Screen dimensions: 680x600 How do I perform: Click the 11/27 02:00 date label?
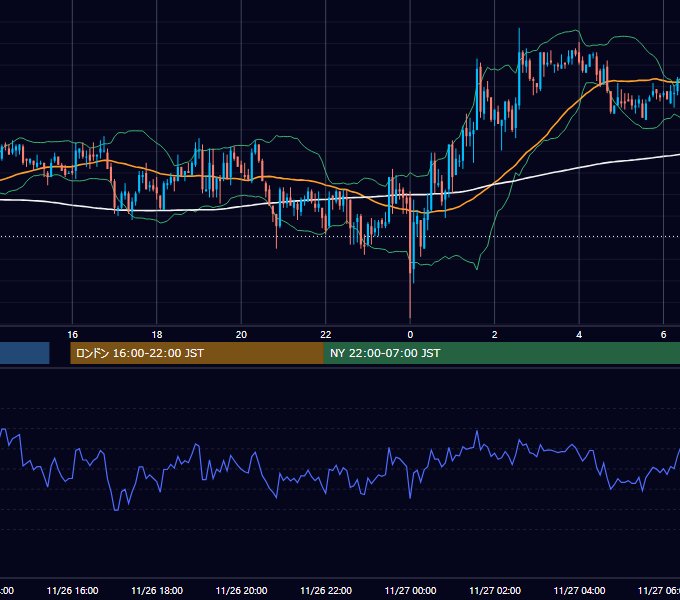point(495,590)
